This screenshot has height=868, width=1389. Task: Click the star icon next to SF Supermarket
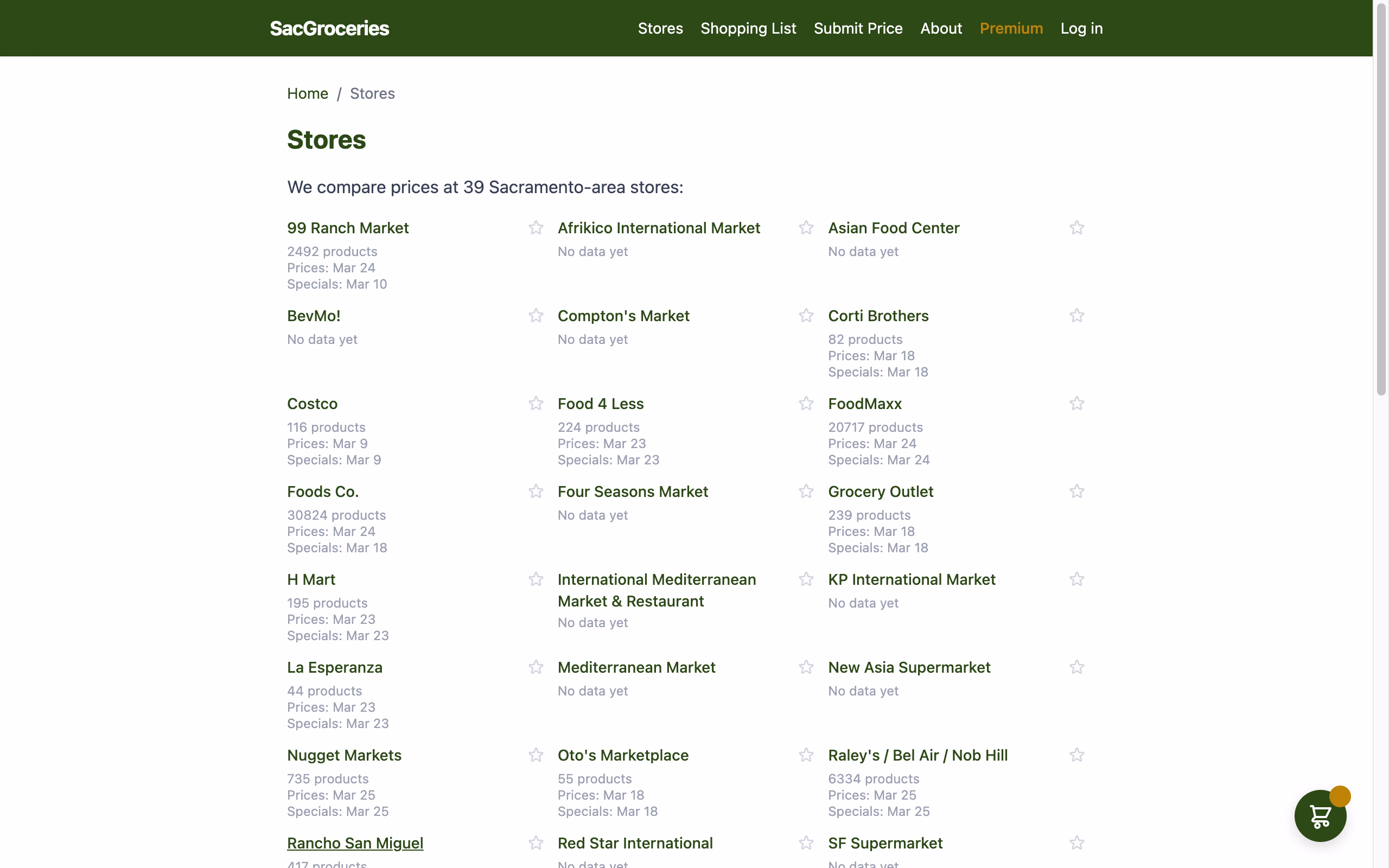[1077, 842]
